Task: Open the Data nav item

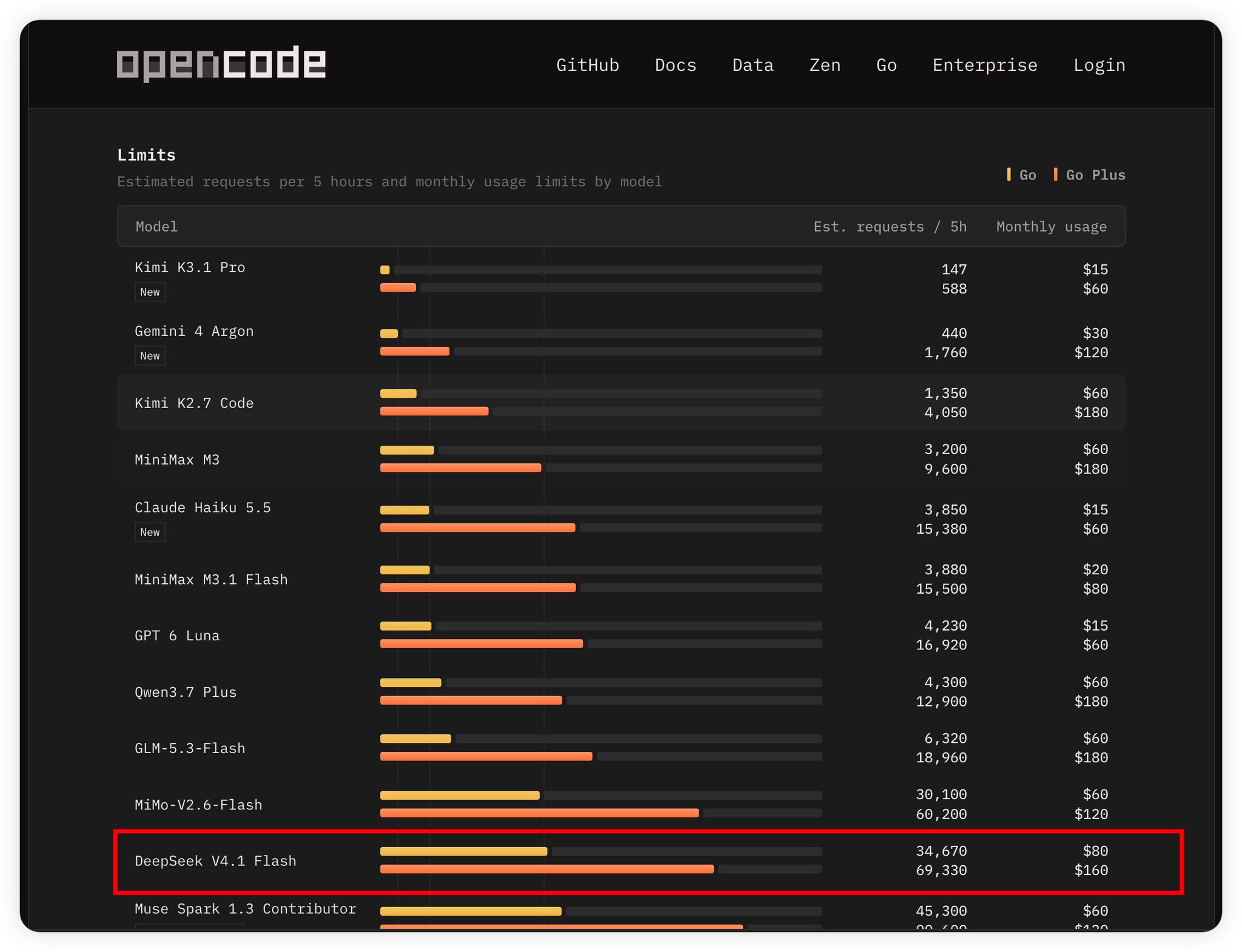Action: tap(753, 65)
